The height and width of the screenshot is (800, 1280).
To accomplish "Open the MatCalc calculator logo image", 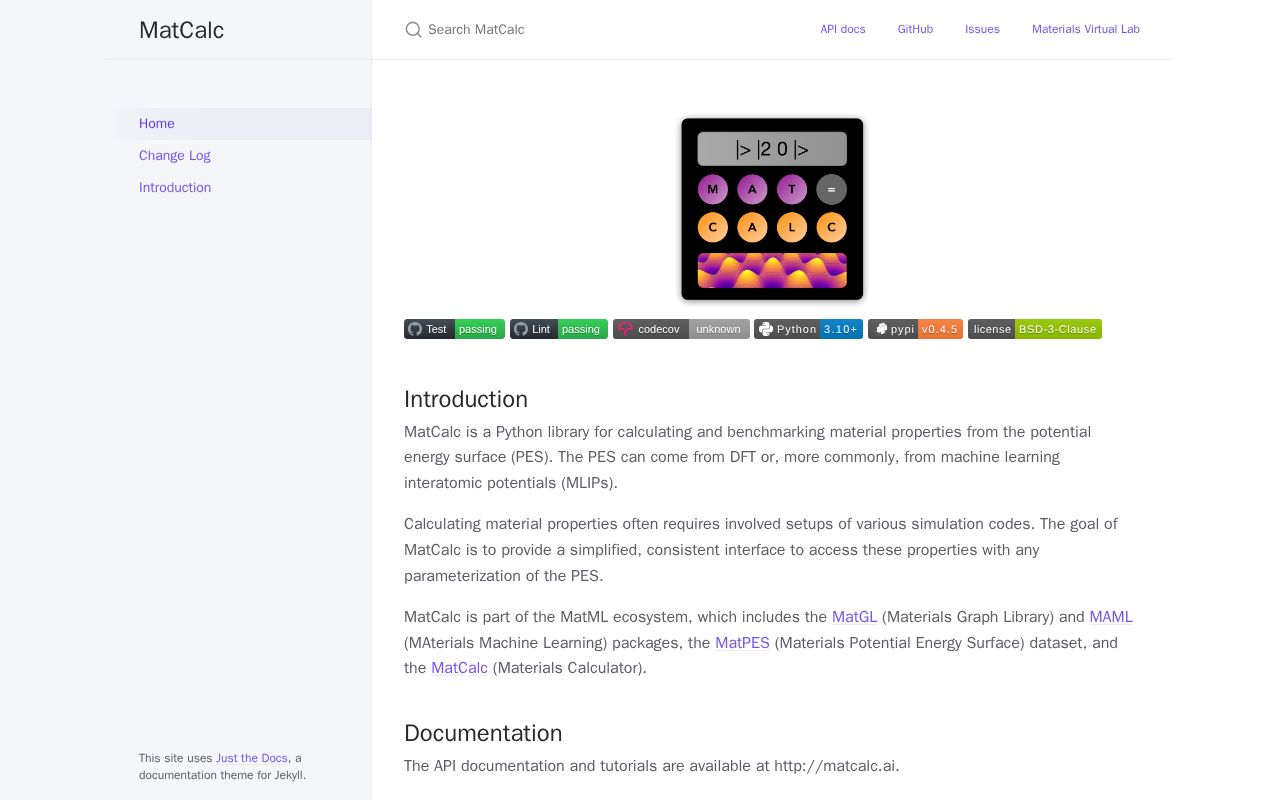I will (772, 209).
